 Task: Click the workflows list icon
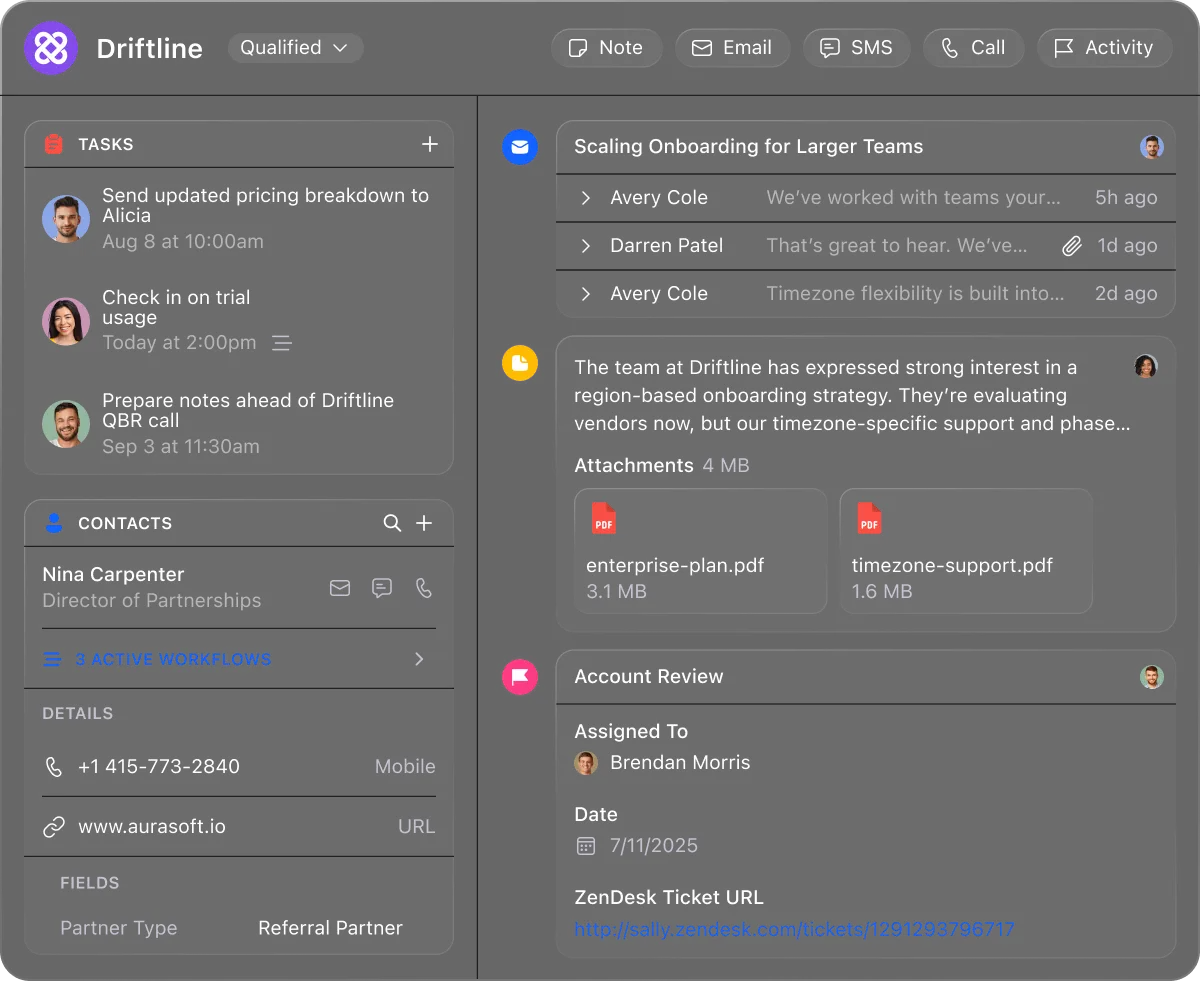[x=52, y=659]
